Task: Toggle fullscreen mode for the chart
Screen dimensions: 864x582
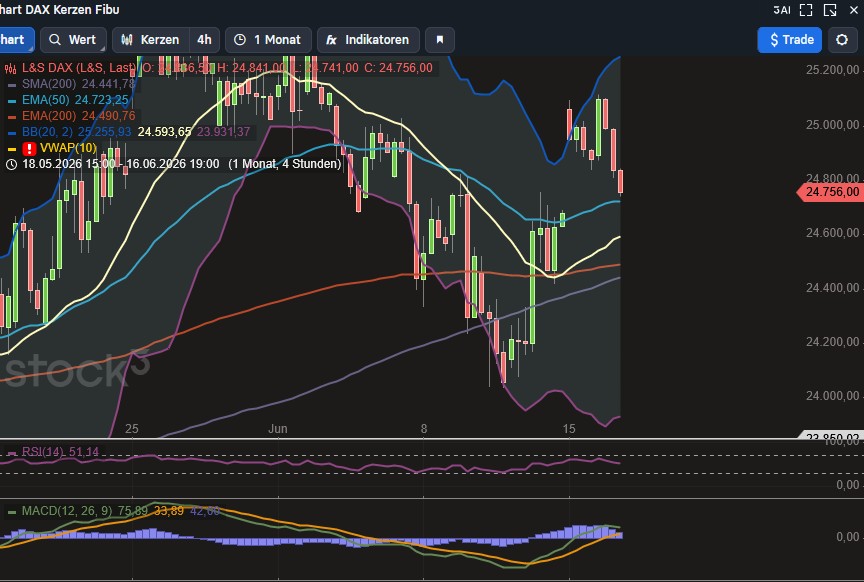Action: pyautogui.click(x=806, y=10)
